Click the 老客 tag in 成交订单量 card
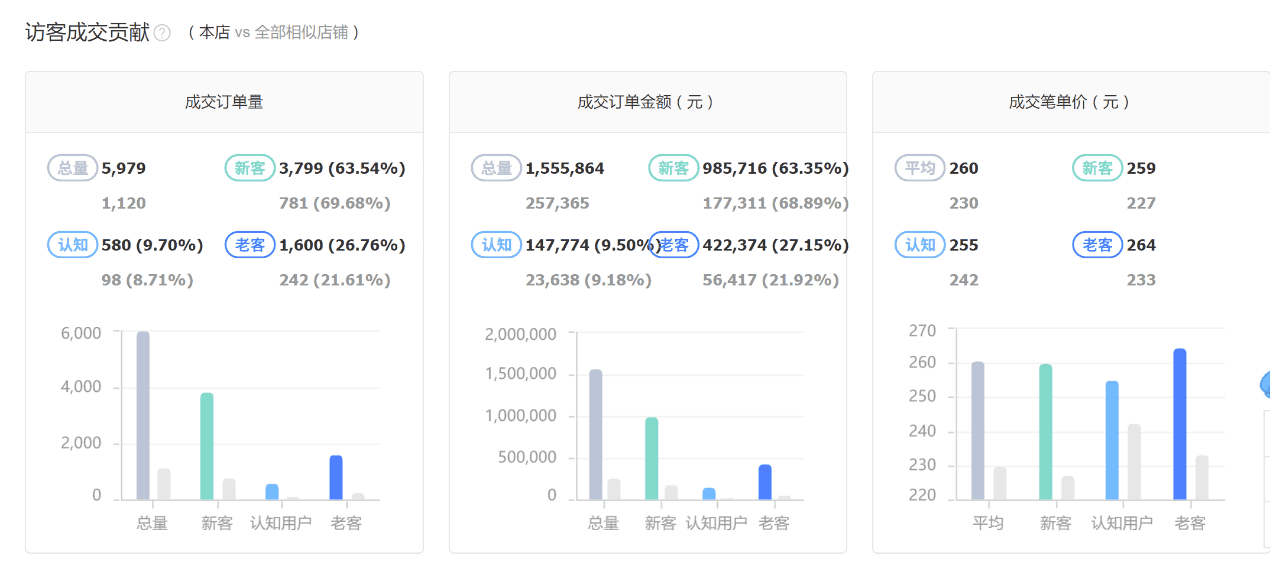 pyautogui.click(x=250, y=245)
